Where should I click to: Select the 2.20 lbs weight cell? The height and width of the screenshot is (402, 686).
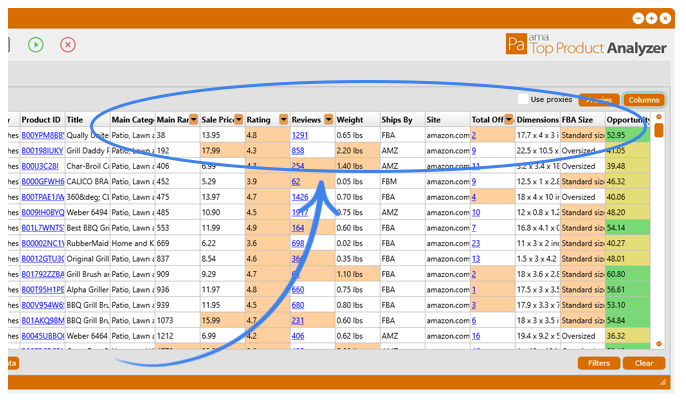[357, 150]
